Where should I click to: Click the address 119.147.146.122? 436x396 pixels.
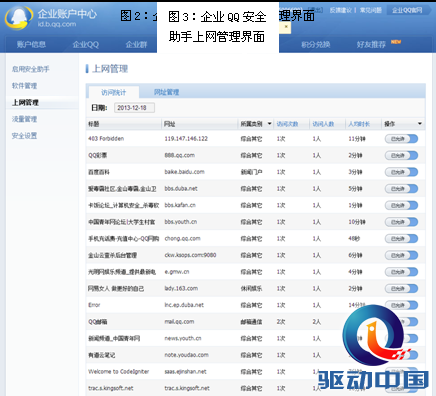pos(186,139)
